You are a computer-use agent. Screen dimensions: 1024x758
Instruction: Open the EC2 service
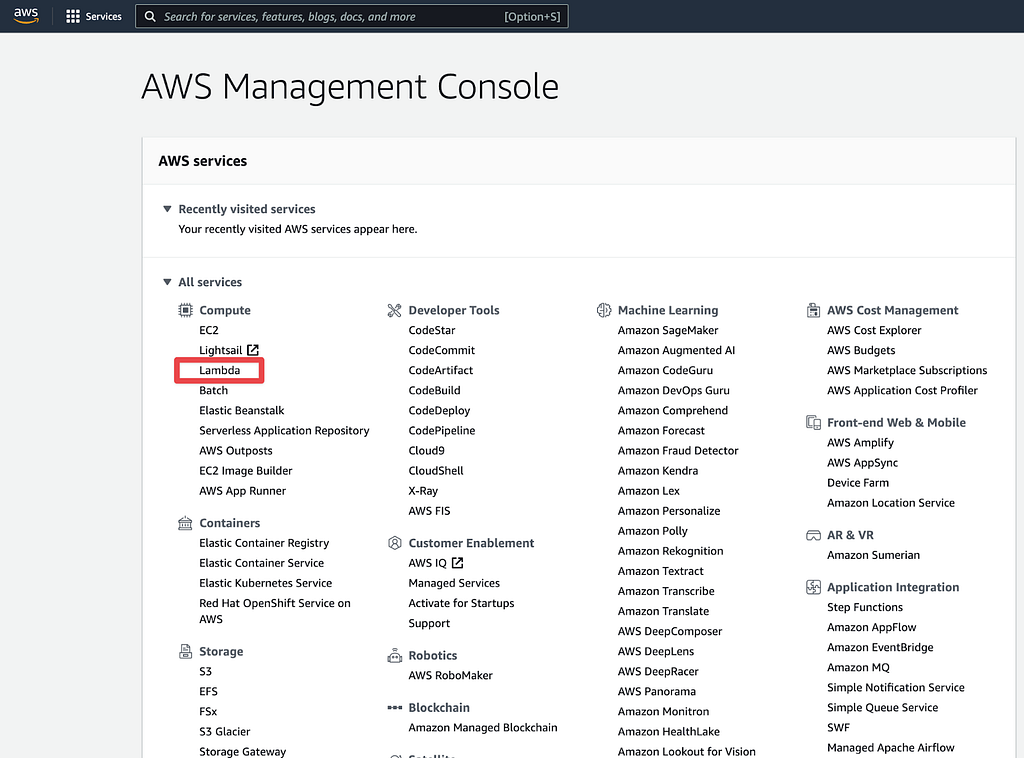[x=209, y=330]
